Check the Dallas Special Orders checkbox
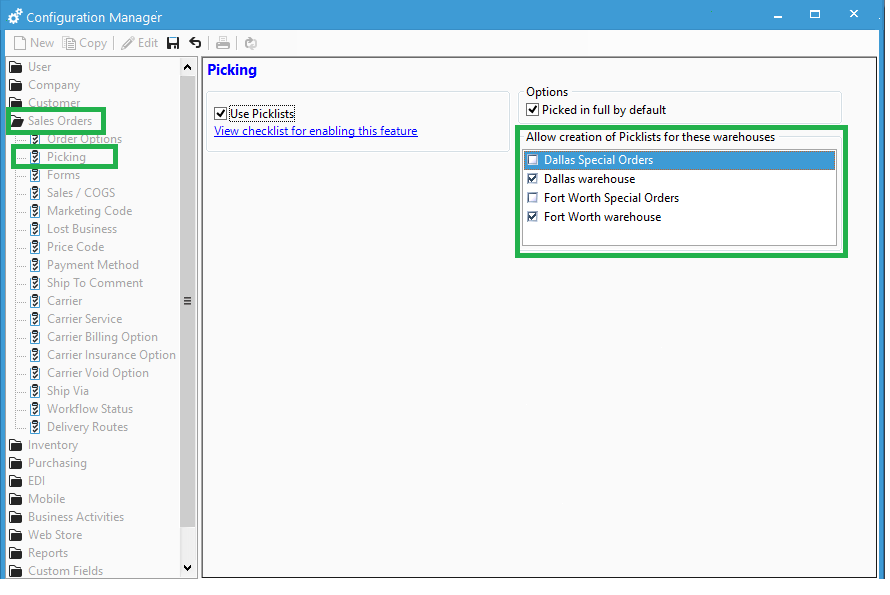The image size is (890, 595). click(x=532, y=160)
